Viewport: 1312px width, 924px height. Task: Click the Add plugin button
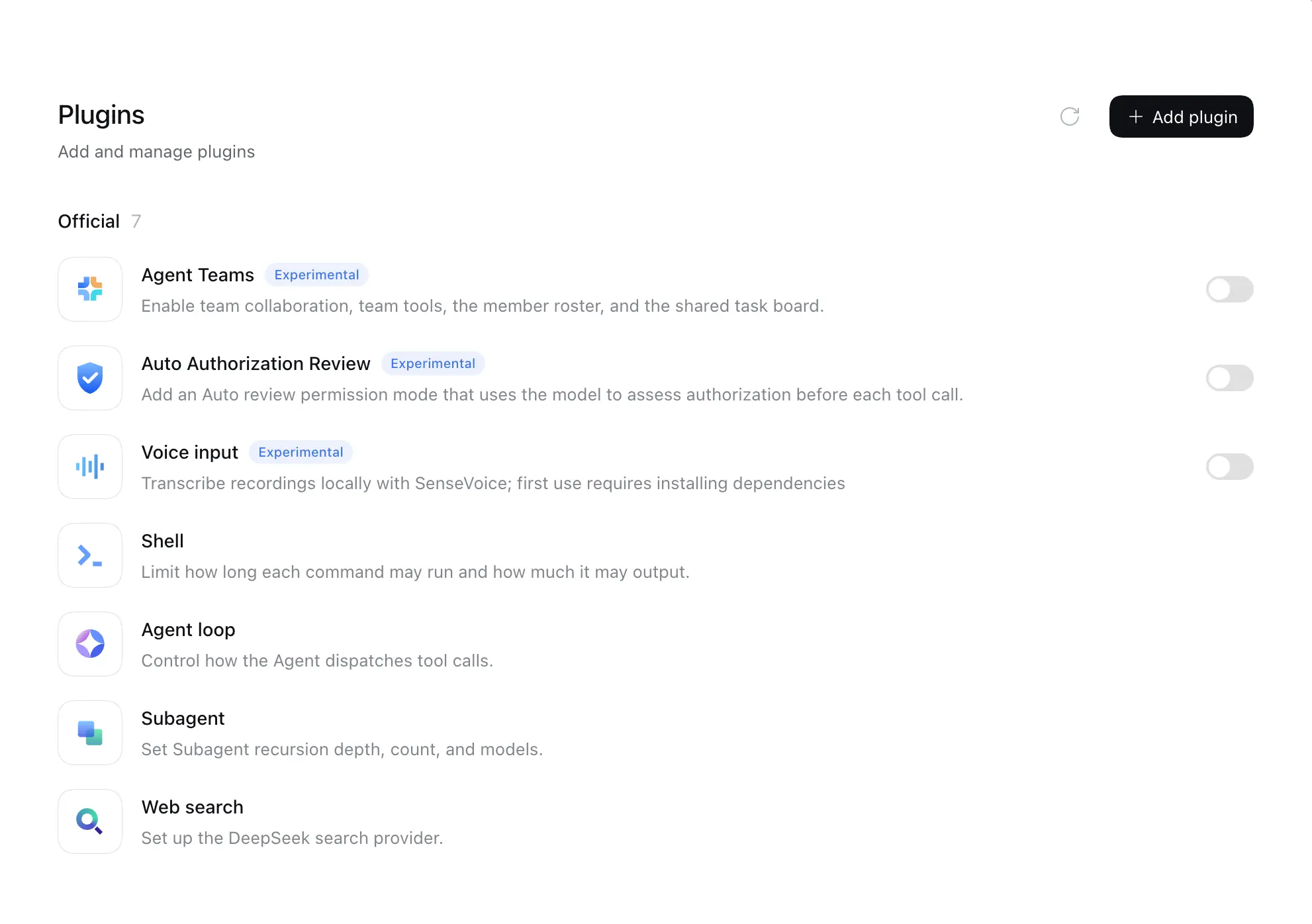[1181, 116]
